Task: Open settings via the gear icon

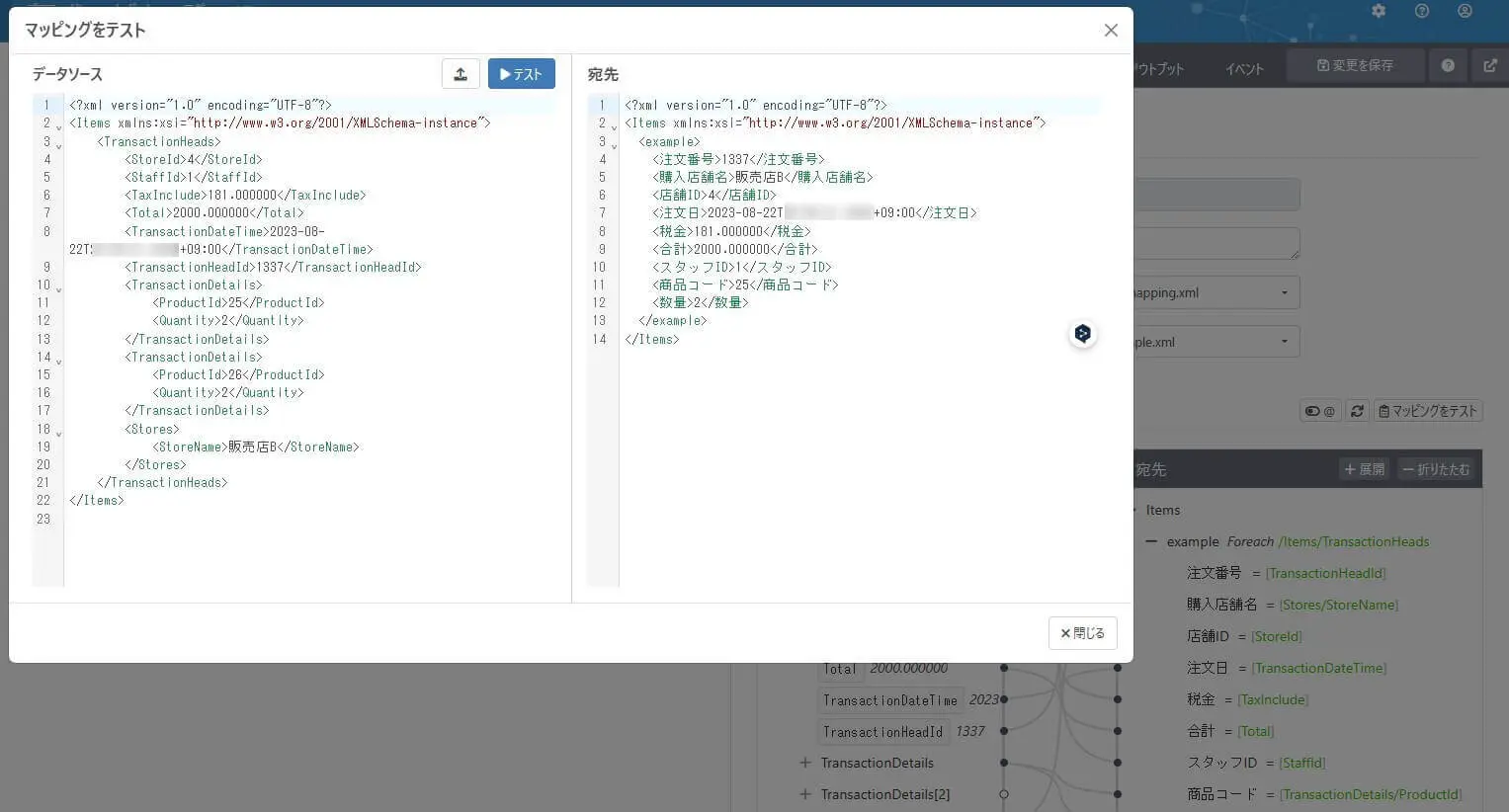Action: (x=1379, y=11)
